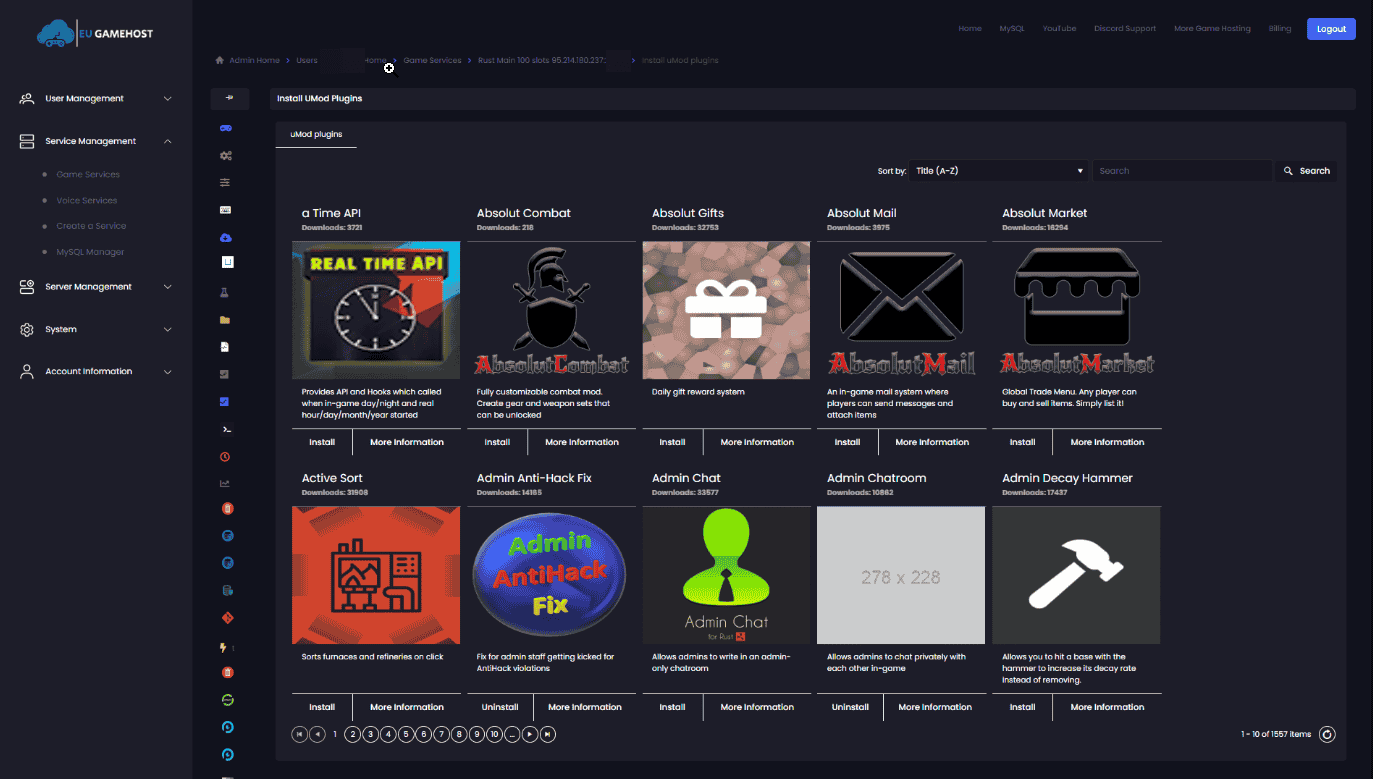This screenshot has width=1373, height=779.
Task: Click the blue checked box sidebar icon
Action: tap(226, 402)
